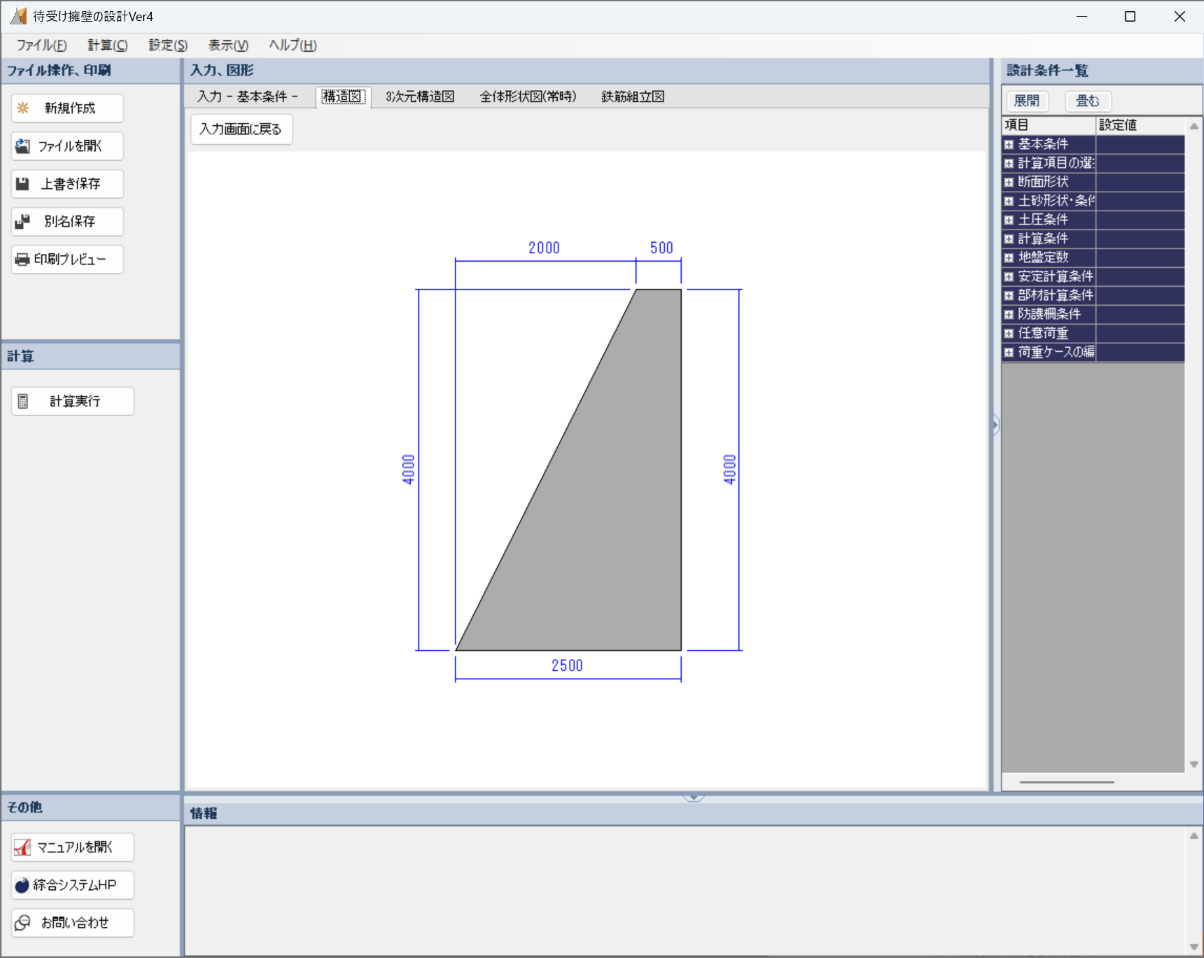Image resolution: width=1204 pixels, height=958 pixels.
Task: Expand the 計算条件 row
Action: [1009, 239]
